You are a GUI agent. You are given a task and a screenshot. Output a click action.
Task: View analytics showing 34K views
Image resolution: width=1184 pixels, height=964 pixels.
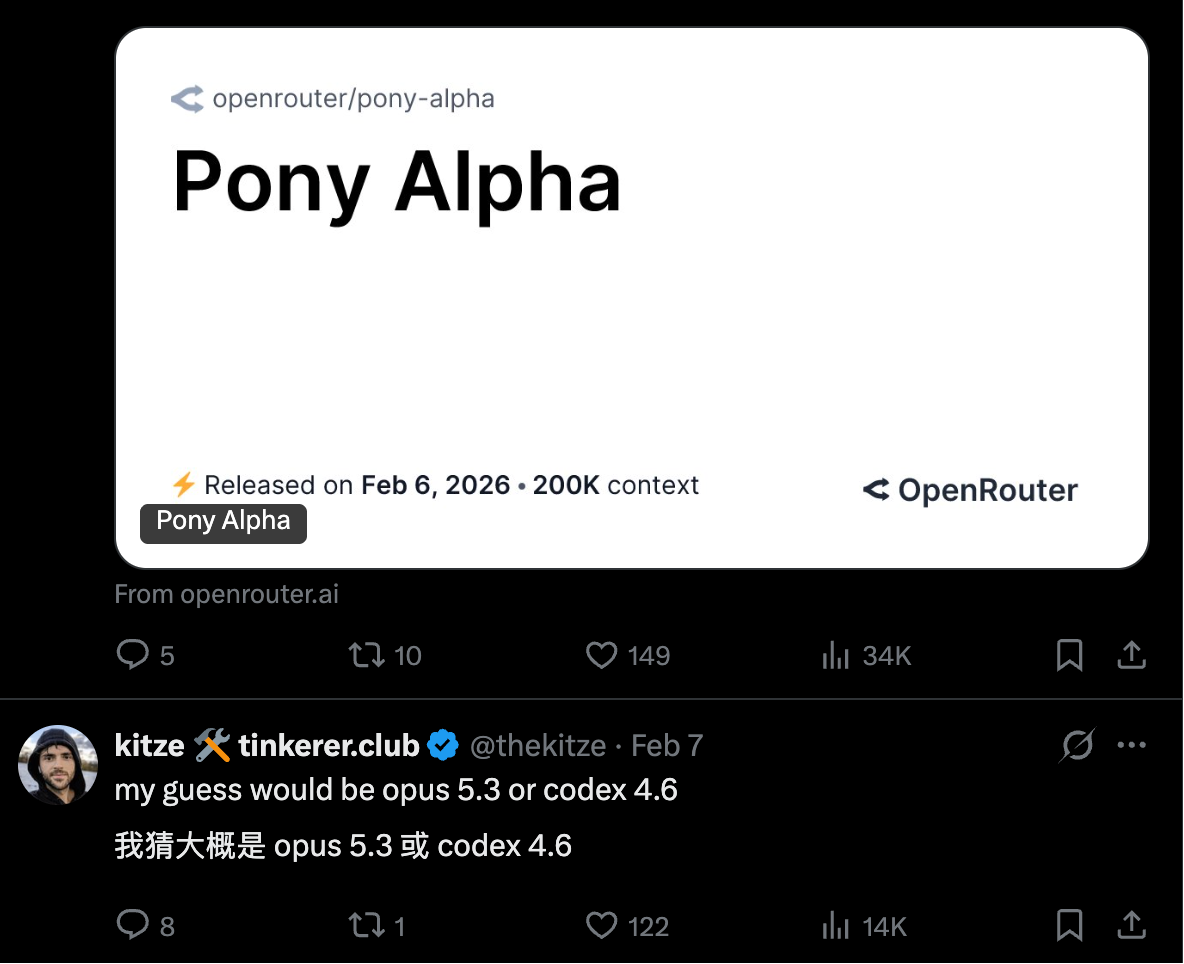point(835,655)
